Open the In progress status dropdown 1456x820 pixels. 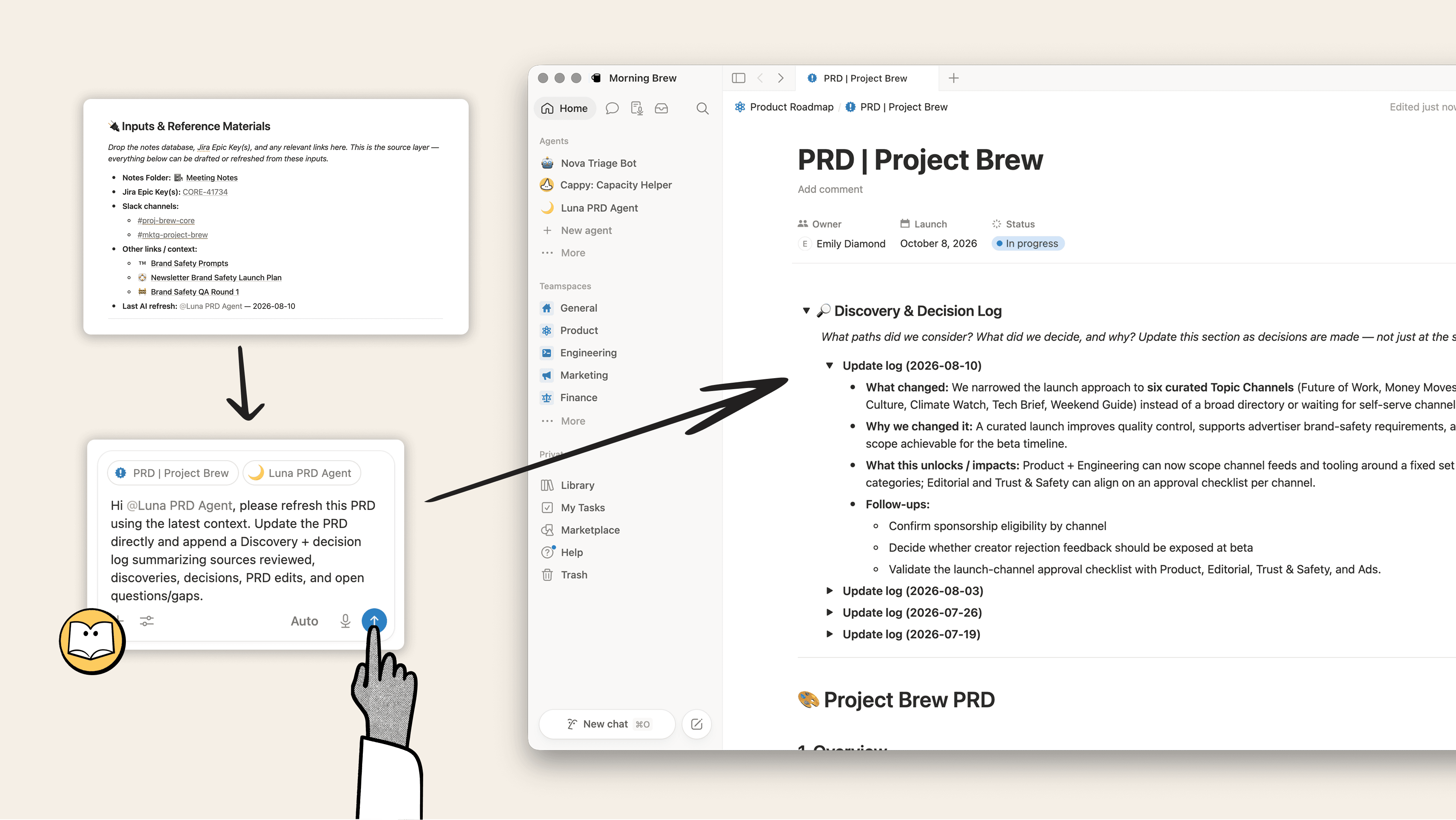(x=1028, y=243)
